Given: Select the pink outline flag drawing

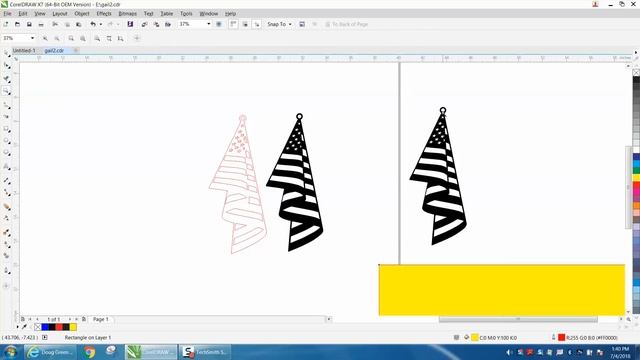Looking at the screenshot, I should point(238,184).
